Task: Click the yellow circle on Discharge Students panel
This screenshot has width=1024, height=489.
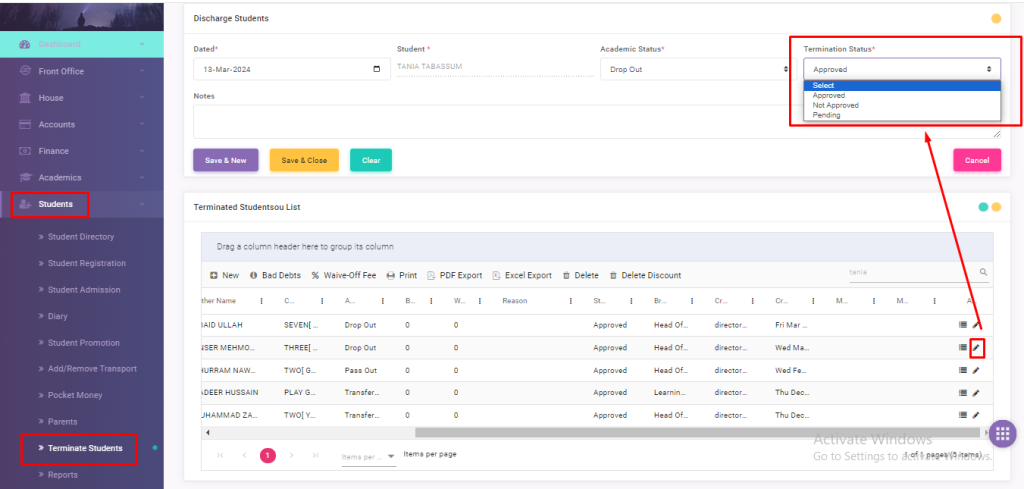Action: pos(995,18)
